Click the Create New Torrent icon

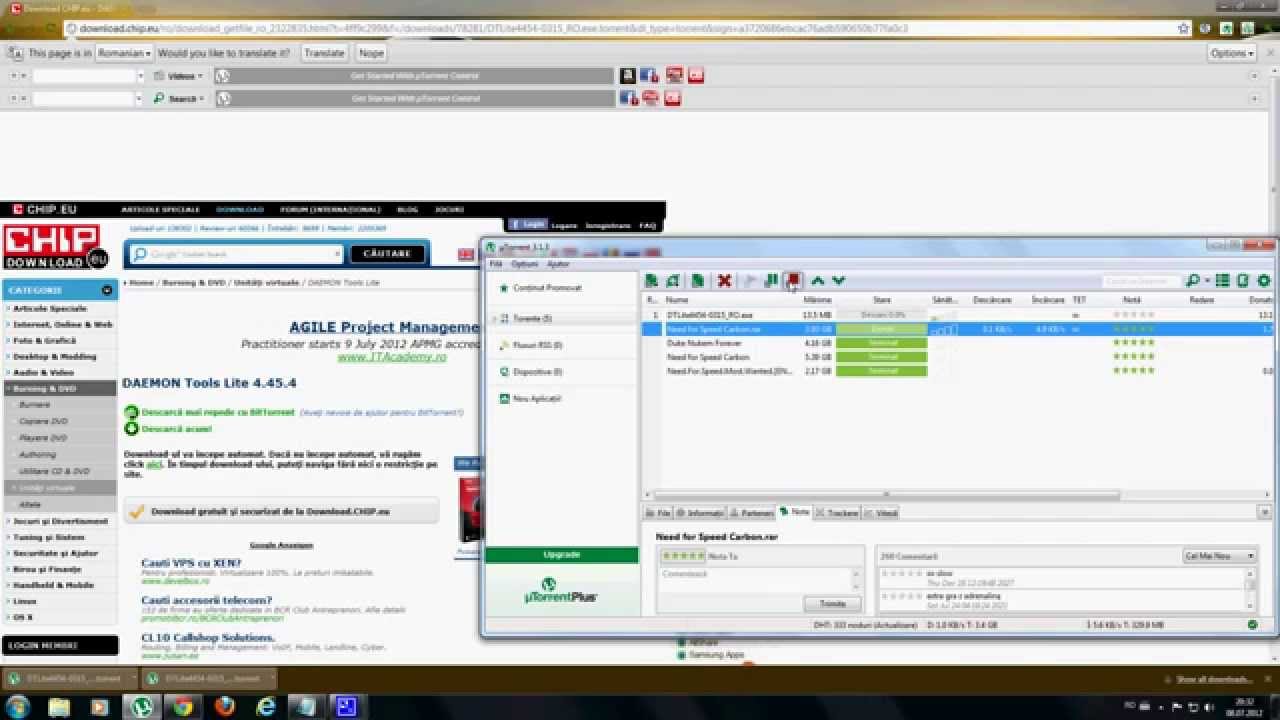(x=698, y=281)
